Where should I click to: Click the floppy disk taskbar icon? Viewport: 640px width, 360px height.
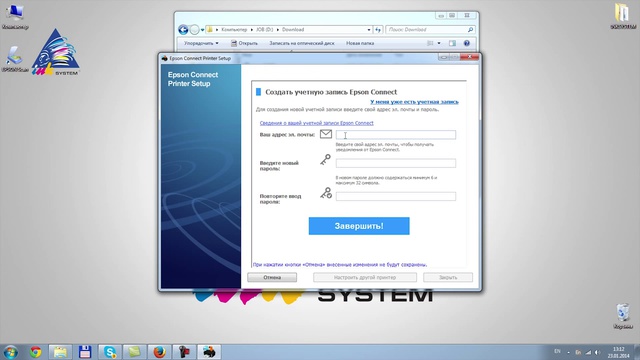coord(85,352)
